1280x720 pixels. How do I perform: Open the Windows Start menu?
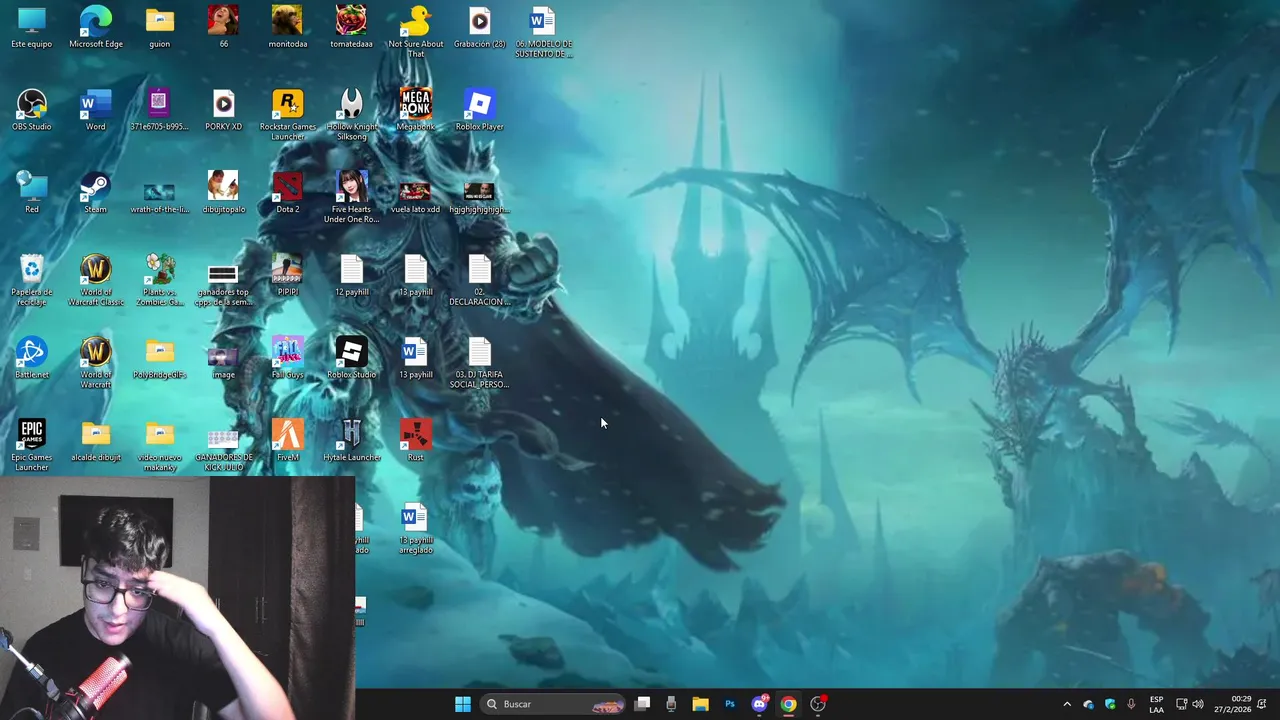pos(463,704)
